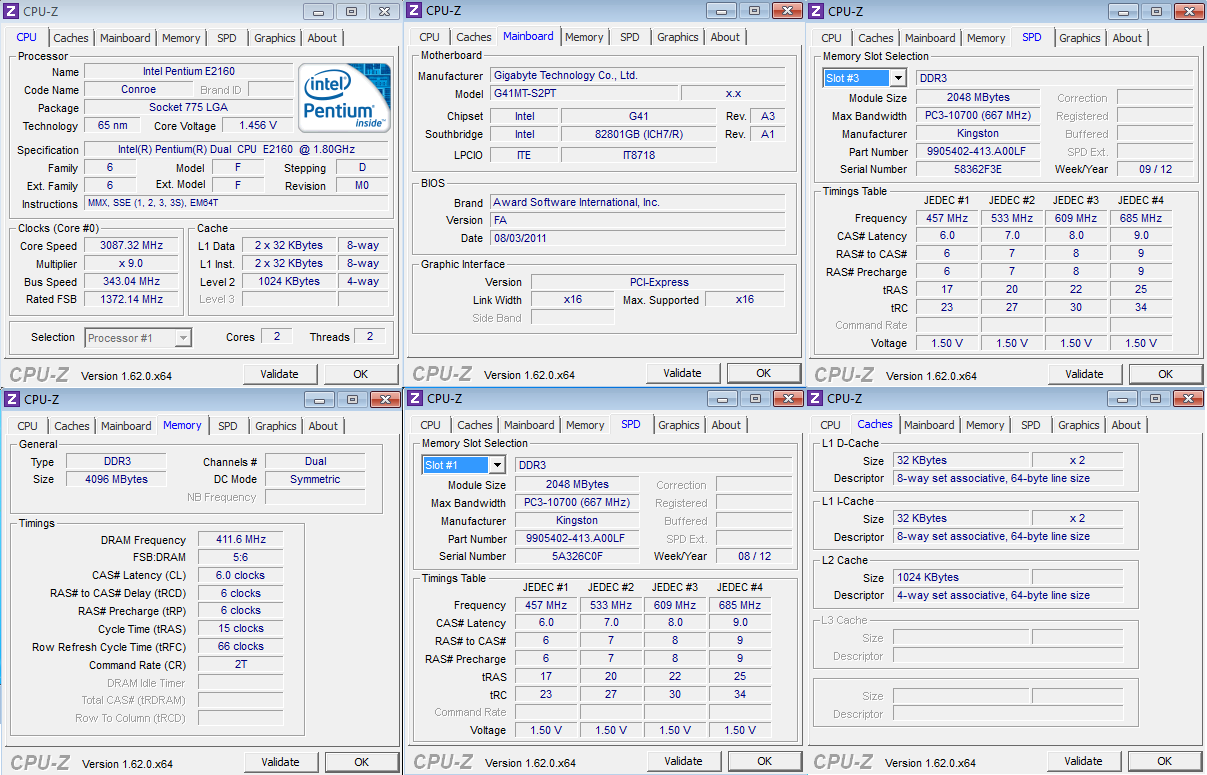
Task: Click the Serial Number 58362F3E
Action: [977, 170]
